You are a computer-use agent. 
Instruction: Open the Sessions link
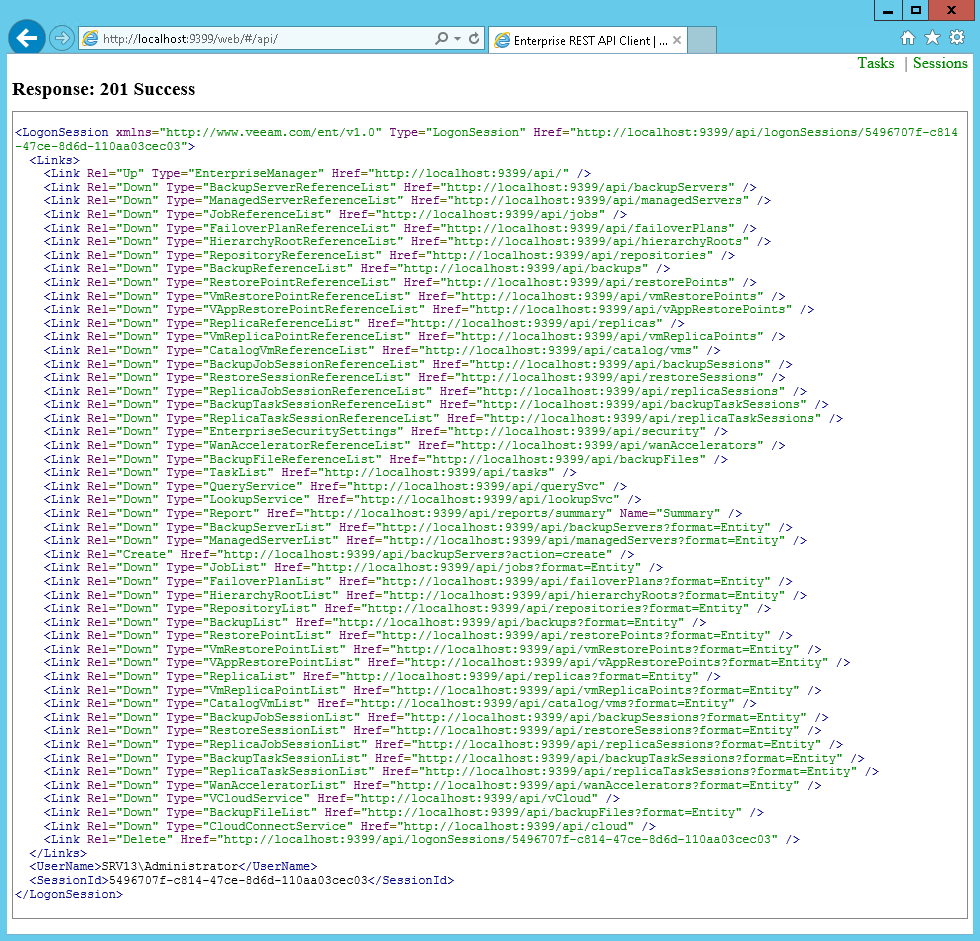pos(940,63)
